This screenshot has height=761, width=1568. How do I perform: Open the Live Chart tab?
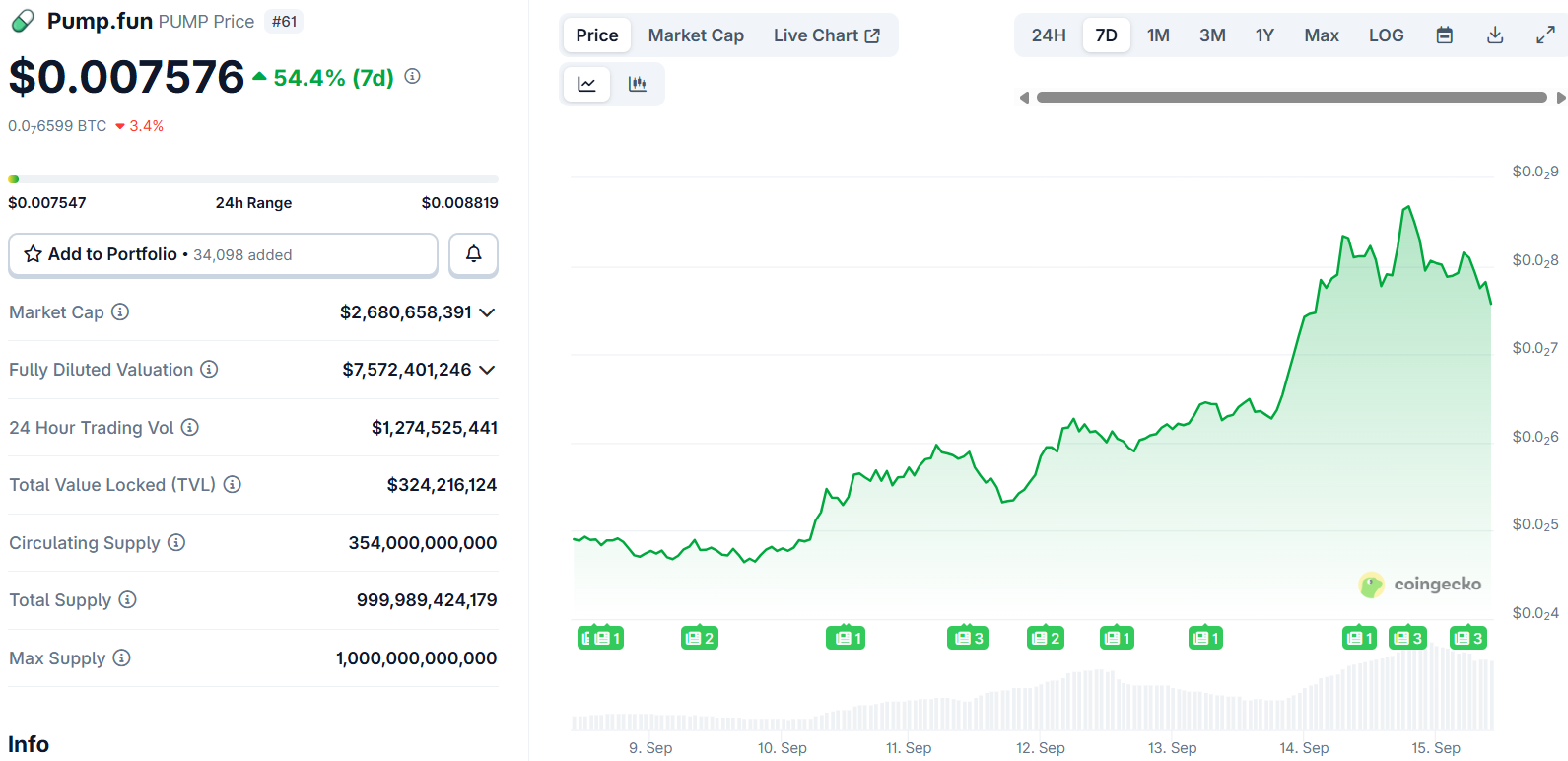827,35
